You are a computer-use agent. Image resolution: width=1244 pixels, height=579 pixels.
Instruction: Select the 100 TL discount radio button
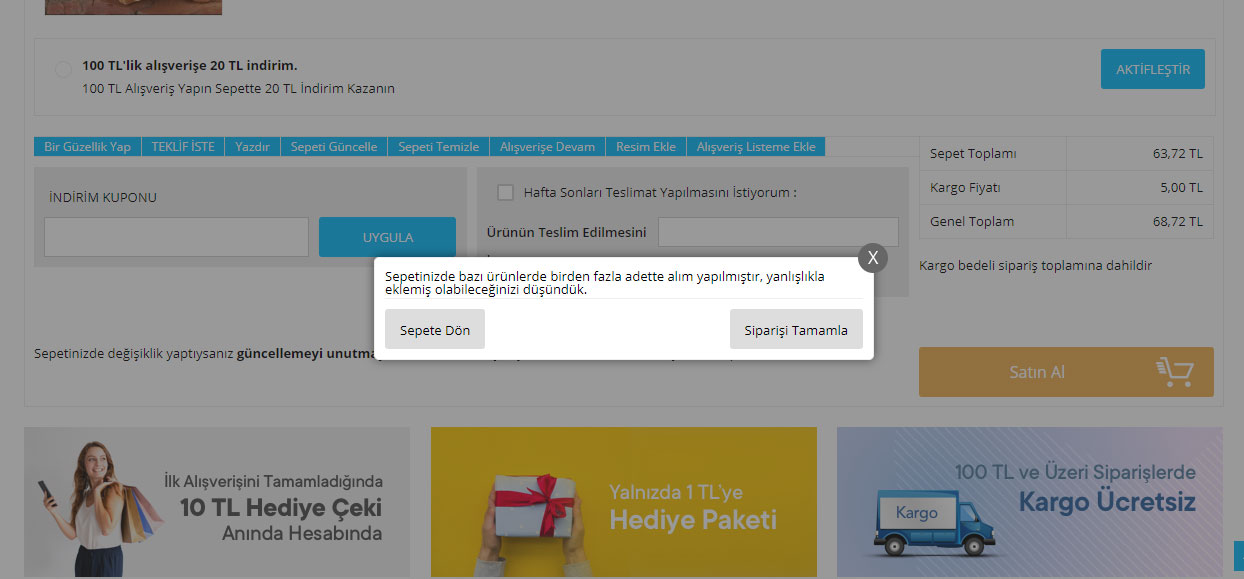(x=63, y=69)
